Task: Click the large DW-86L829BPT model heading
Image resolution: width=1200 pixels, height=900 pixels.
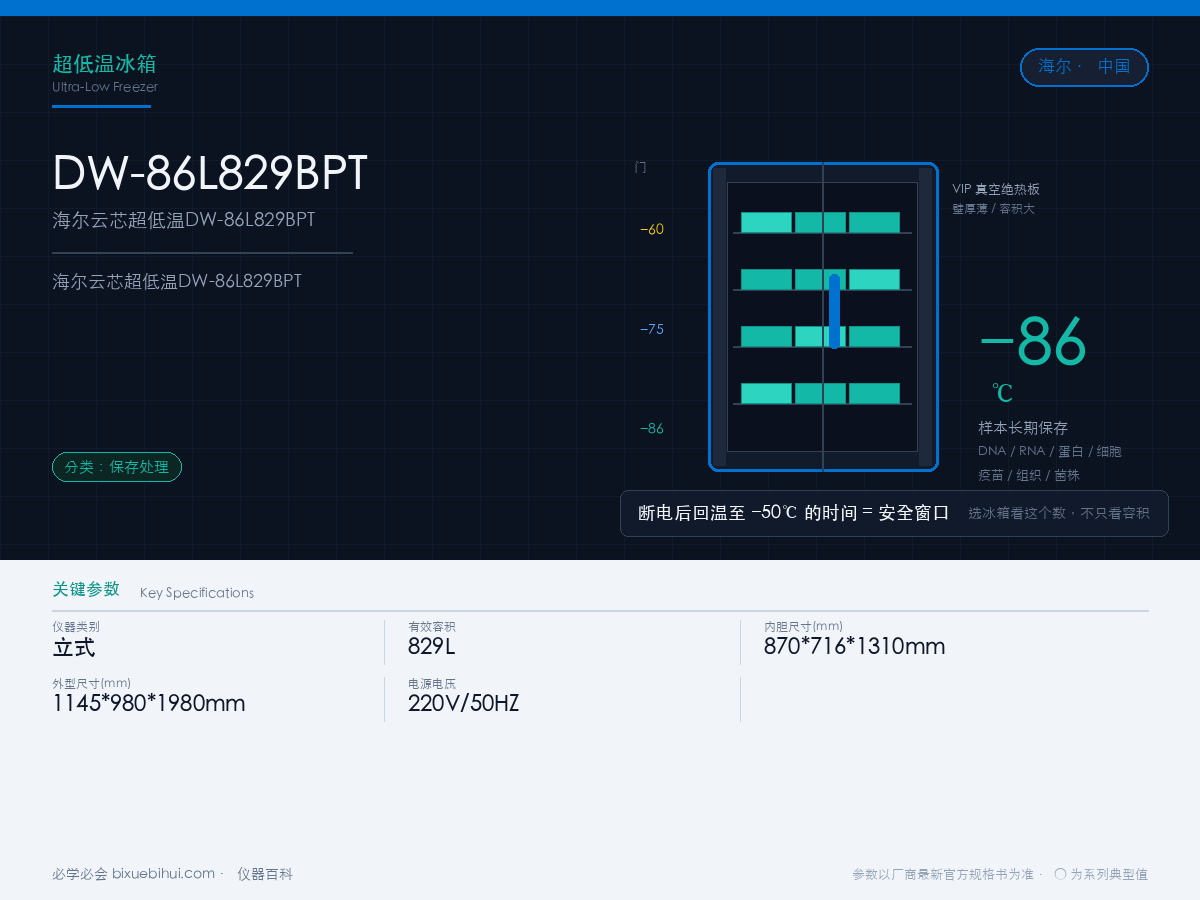Action: 210,174
